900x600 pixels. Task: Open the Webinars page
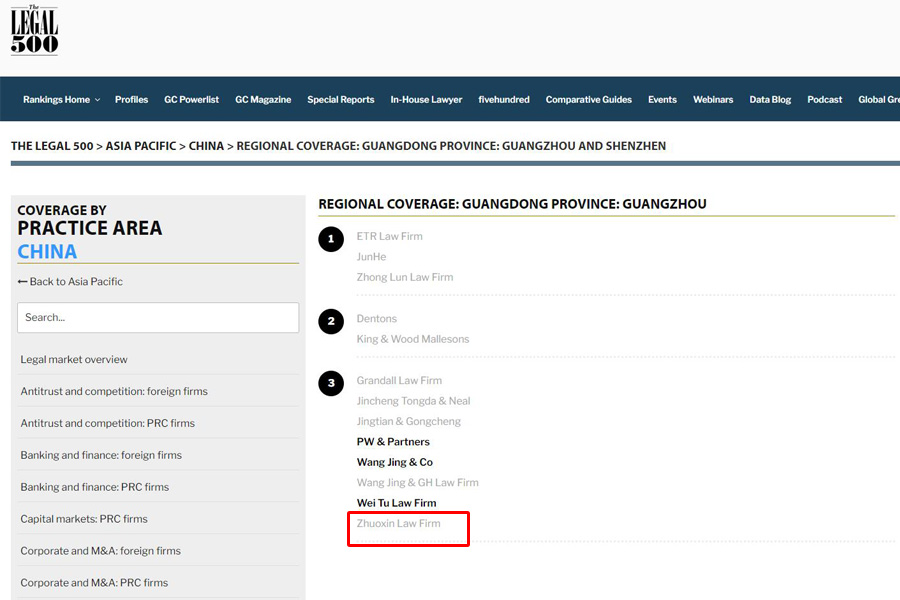pos(713,99)
